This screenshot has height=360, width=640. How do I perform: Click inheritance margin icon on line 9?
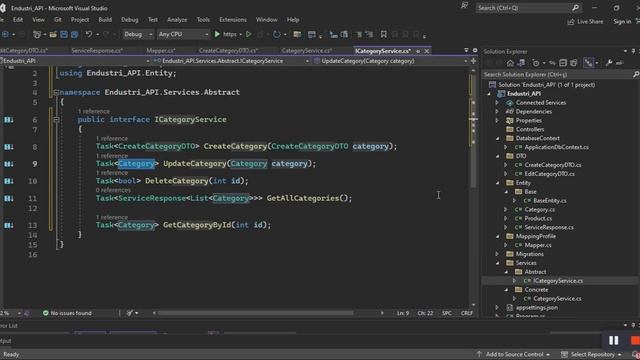[9, 164]
